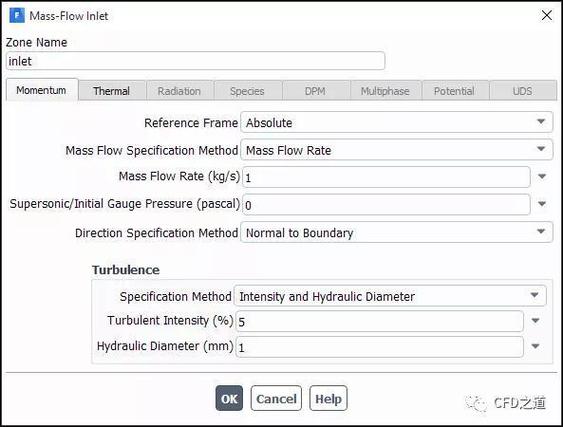Expand turbulence Specification Method dropdown
The height and width of the screenshot is (427, 563).
390,296
